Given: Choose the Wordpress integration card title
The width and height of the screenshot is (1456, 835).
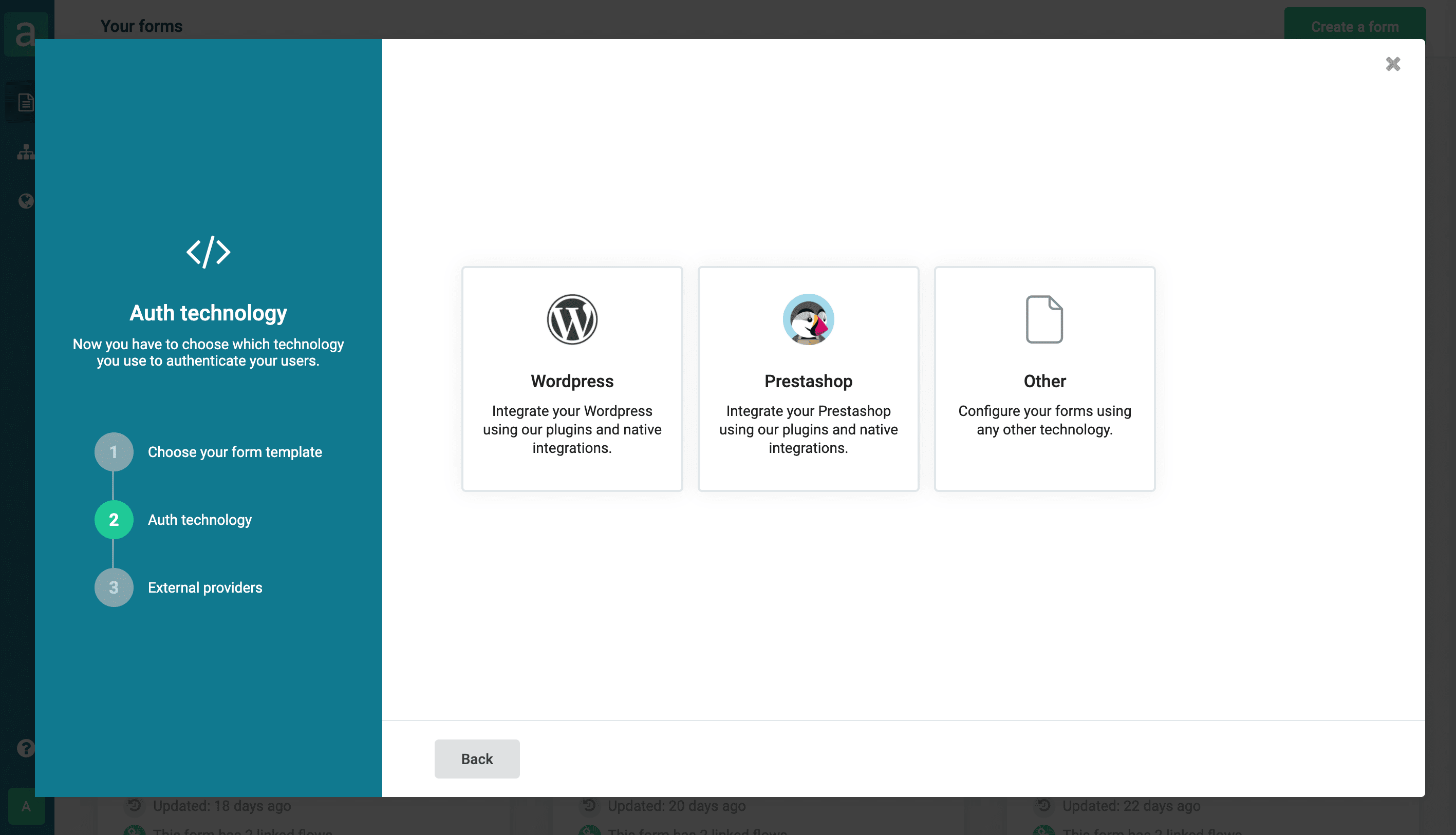Looking at the screenshot, I should 572,382.
